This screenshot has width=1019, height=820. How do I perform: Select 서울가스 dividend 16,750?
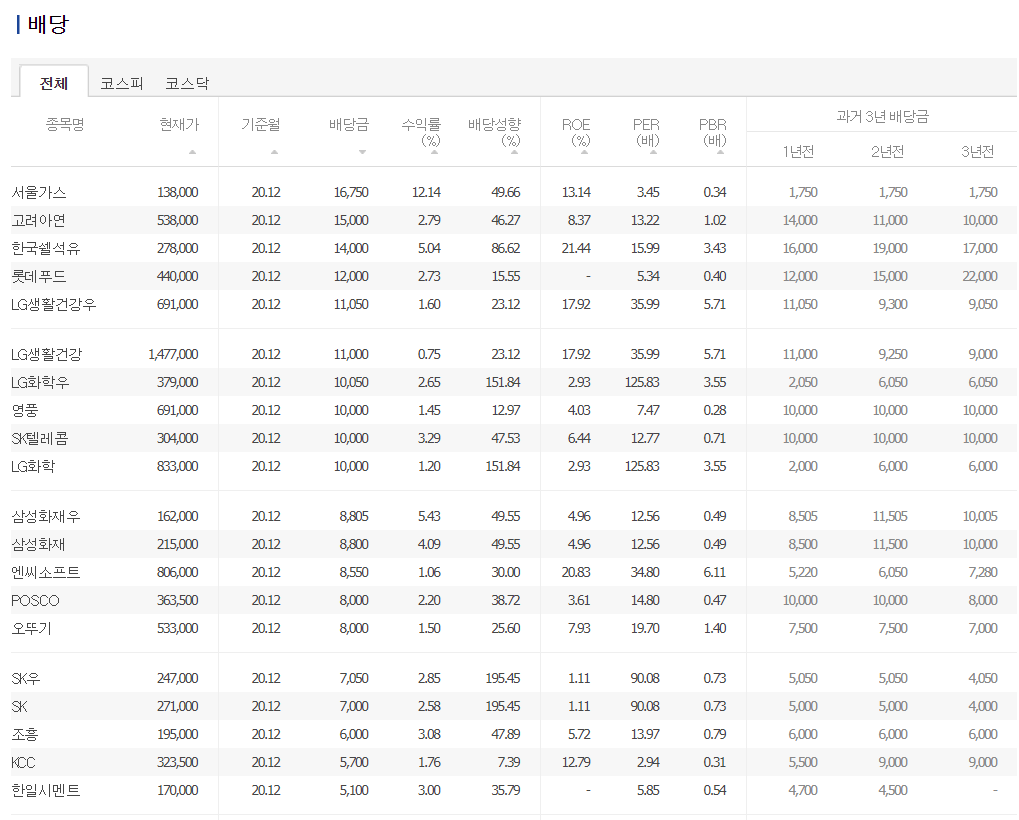click(351, 192)
